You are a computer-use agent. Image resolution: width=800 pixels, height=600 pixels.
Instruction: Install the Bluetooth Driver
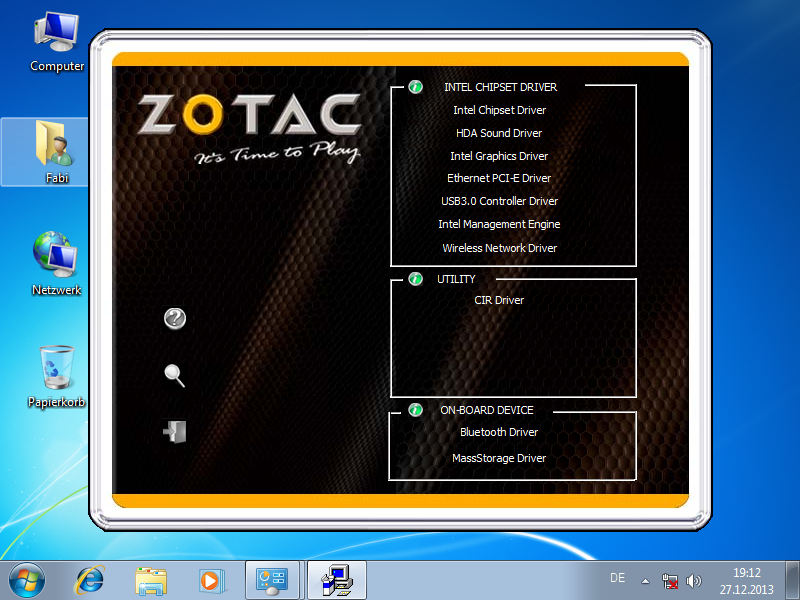click(499, 432)
